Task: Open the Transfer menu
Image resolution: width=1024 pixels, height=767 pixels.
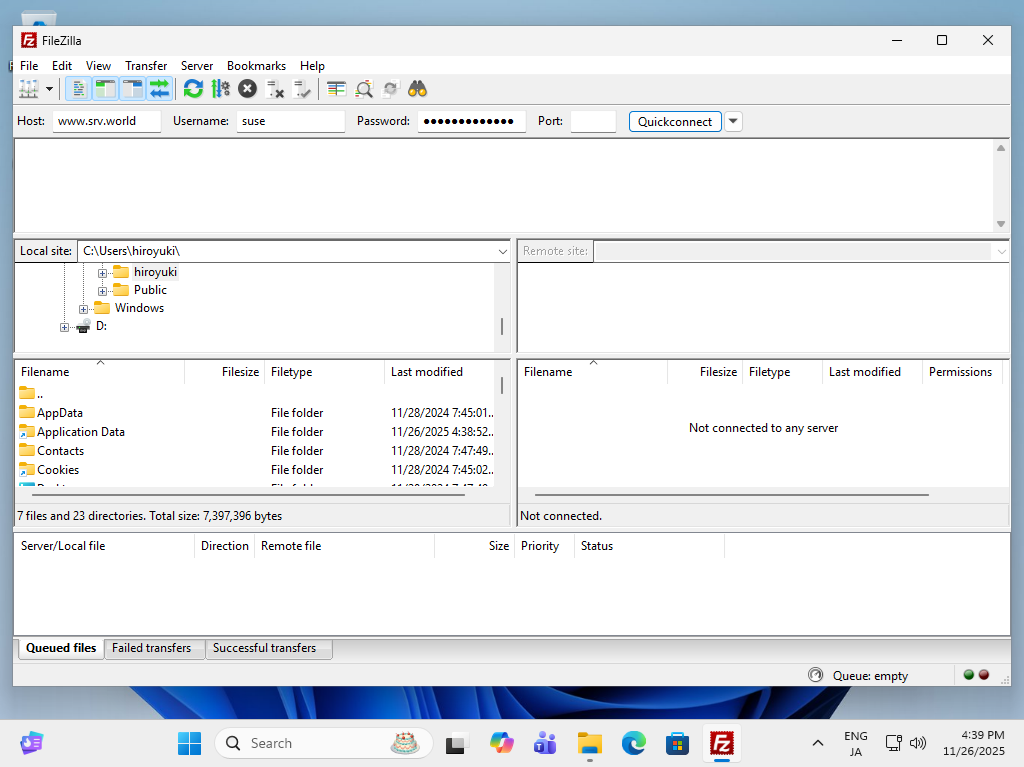Action: tap(146, 65)
